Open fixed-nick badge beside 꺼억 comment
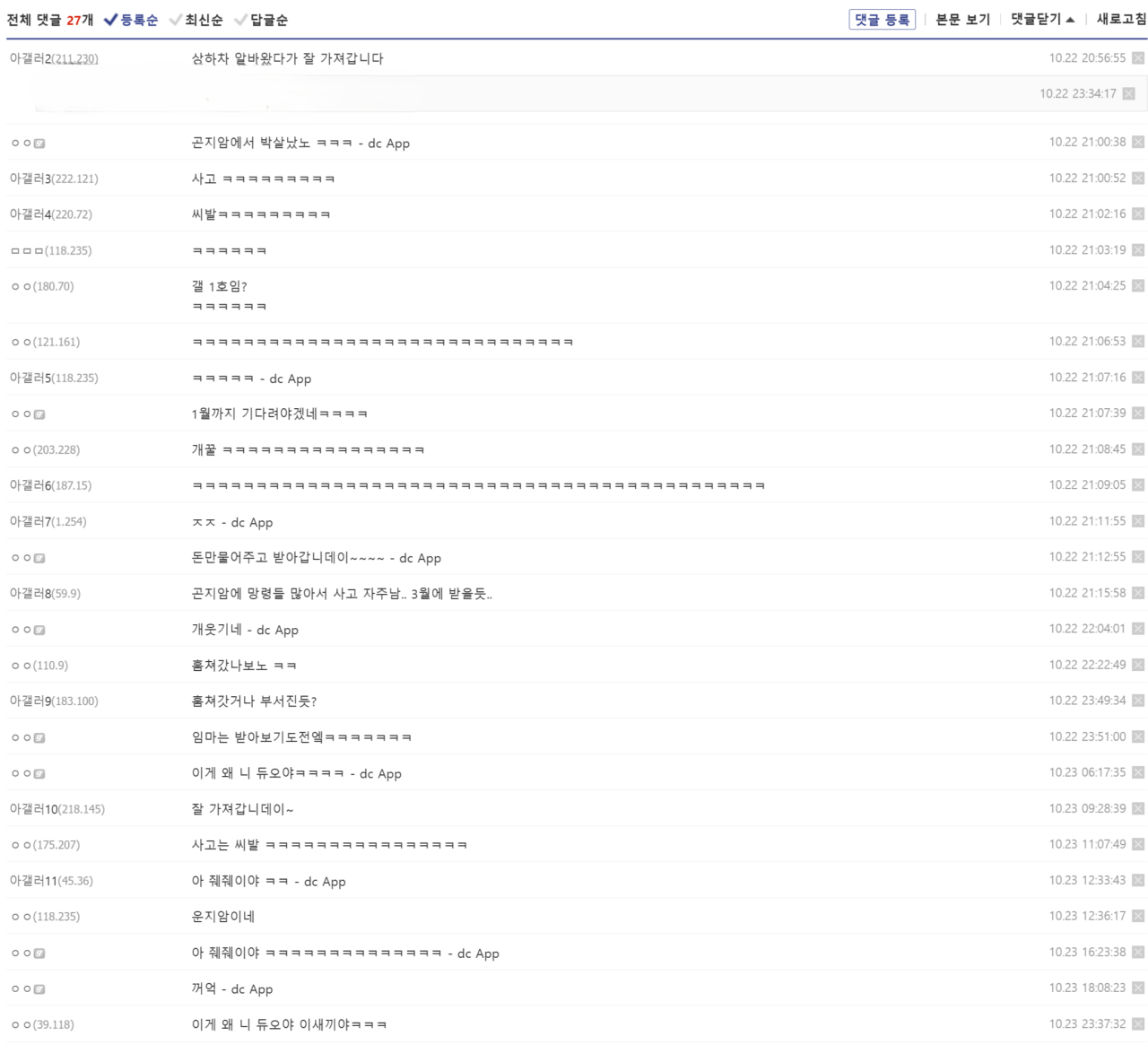Viewport: 1148px width, 1045px height. [x=39, y=989]
